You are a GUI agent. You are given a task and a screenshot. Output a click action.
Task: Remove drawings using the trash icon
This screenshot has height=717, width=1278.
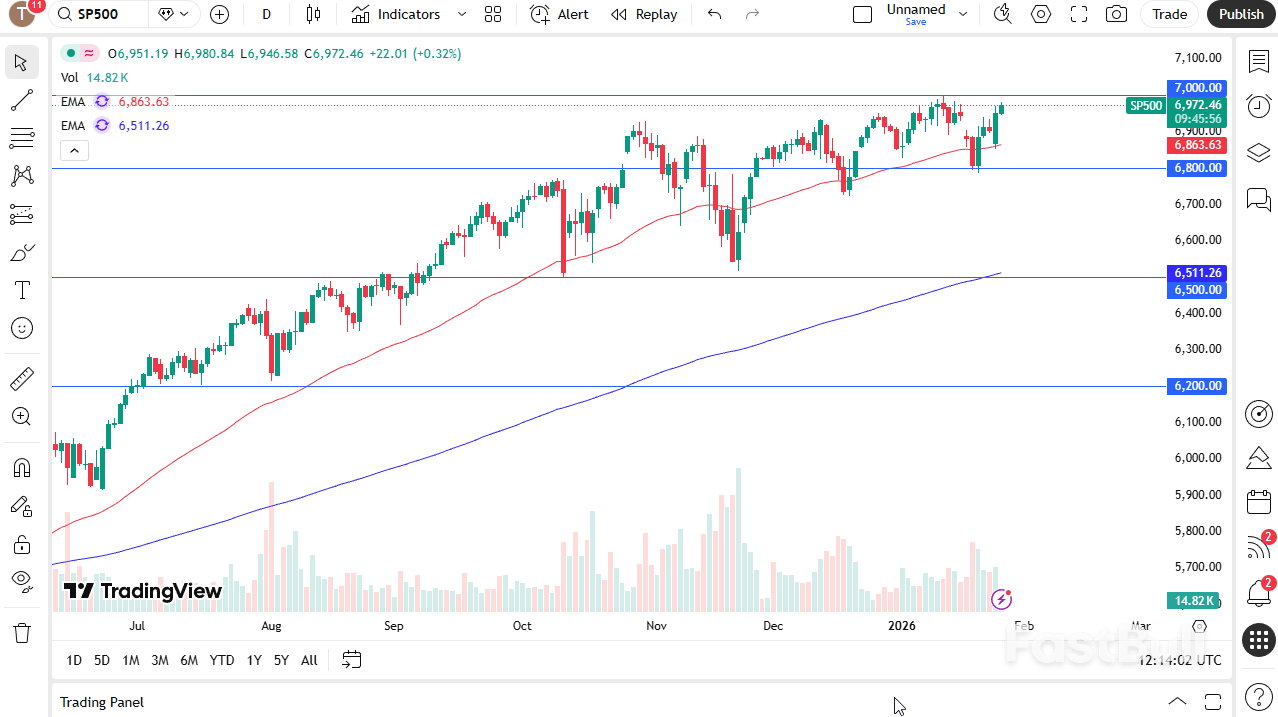[x=21, y=632]
